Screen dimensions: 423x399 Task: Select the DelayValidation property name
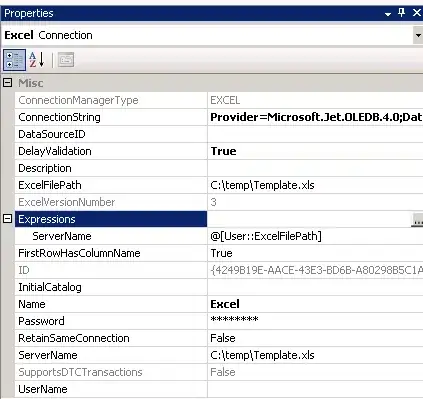click(x=55, y=151)
